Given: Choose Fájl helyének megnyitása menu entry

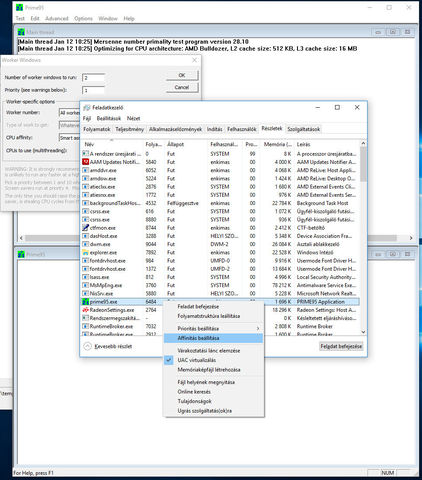Looking at the screenshot, I should click(x=213, y=382).
